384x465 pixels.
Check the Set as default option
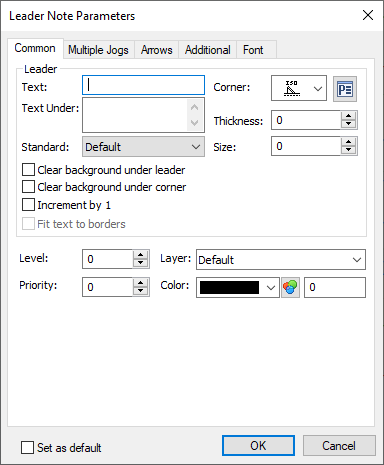pos(27,447)
